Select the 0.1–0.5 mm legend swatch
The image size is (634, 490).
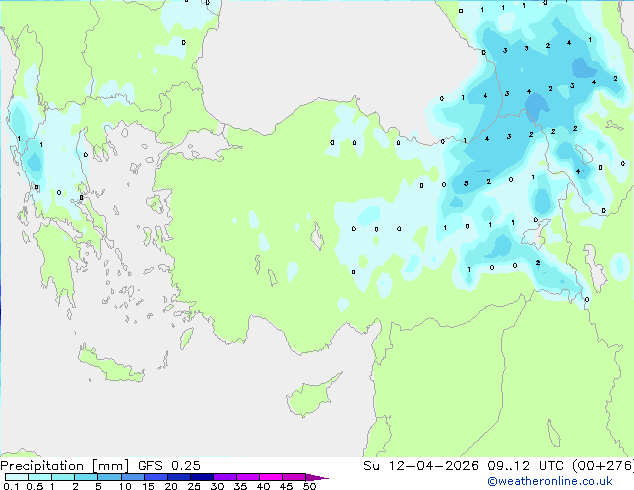point(17,477)
